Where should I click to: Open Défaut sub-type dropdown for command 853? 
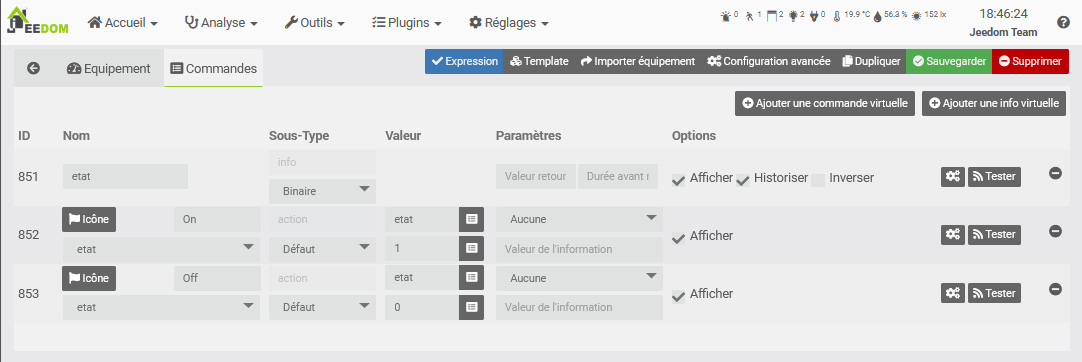(322, 307)
